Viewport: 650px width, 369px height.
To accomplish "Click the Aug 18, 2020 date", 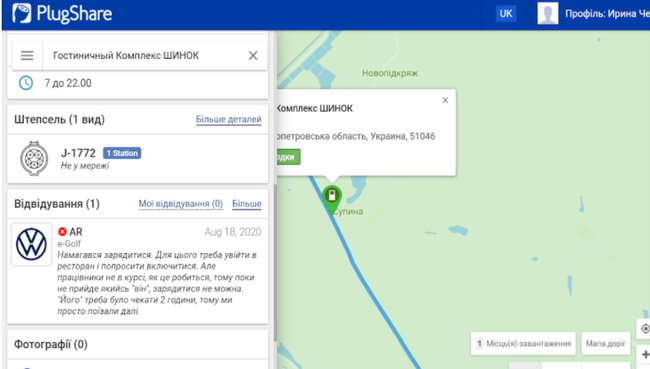I will pos(233,232).
